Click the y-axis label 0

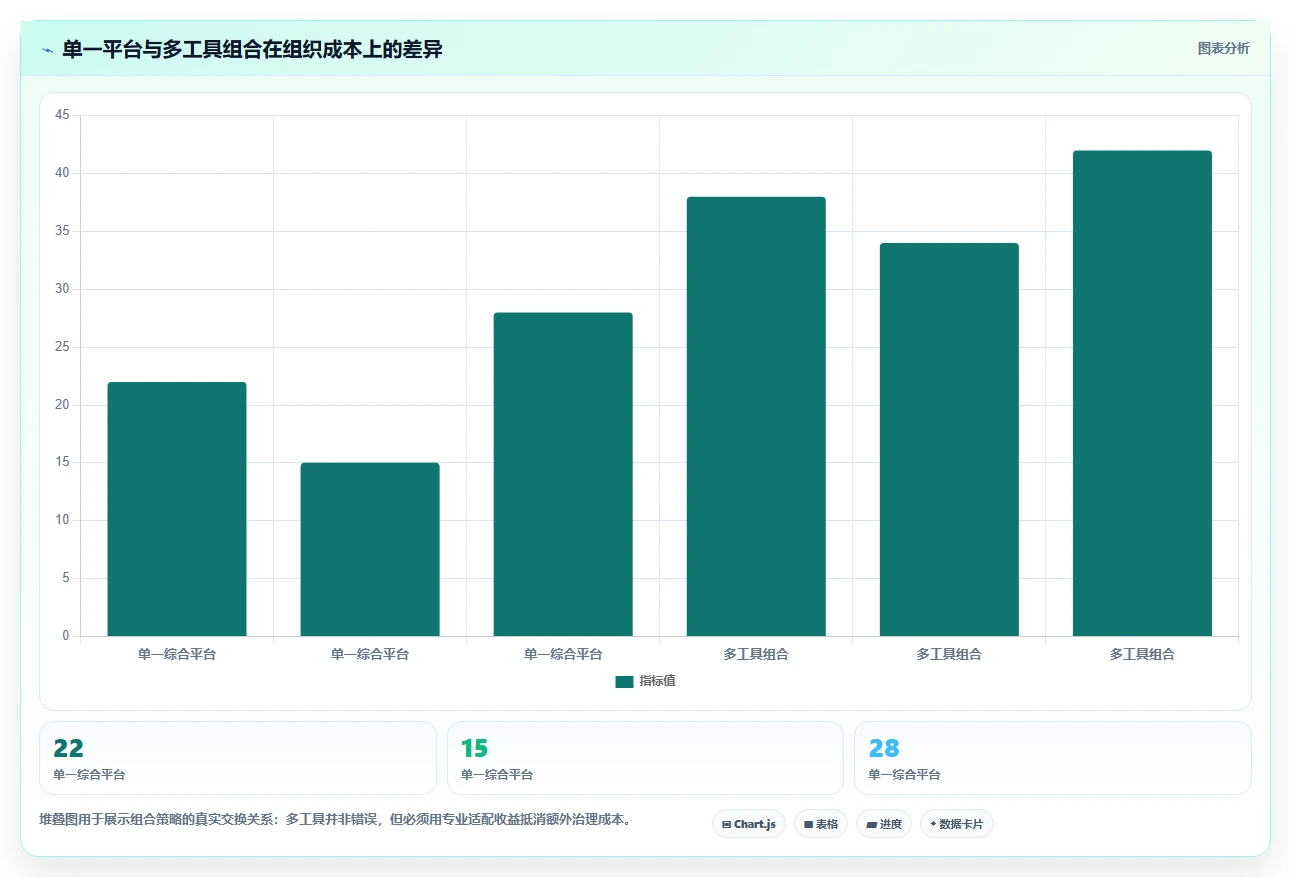66,636
